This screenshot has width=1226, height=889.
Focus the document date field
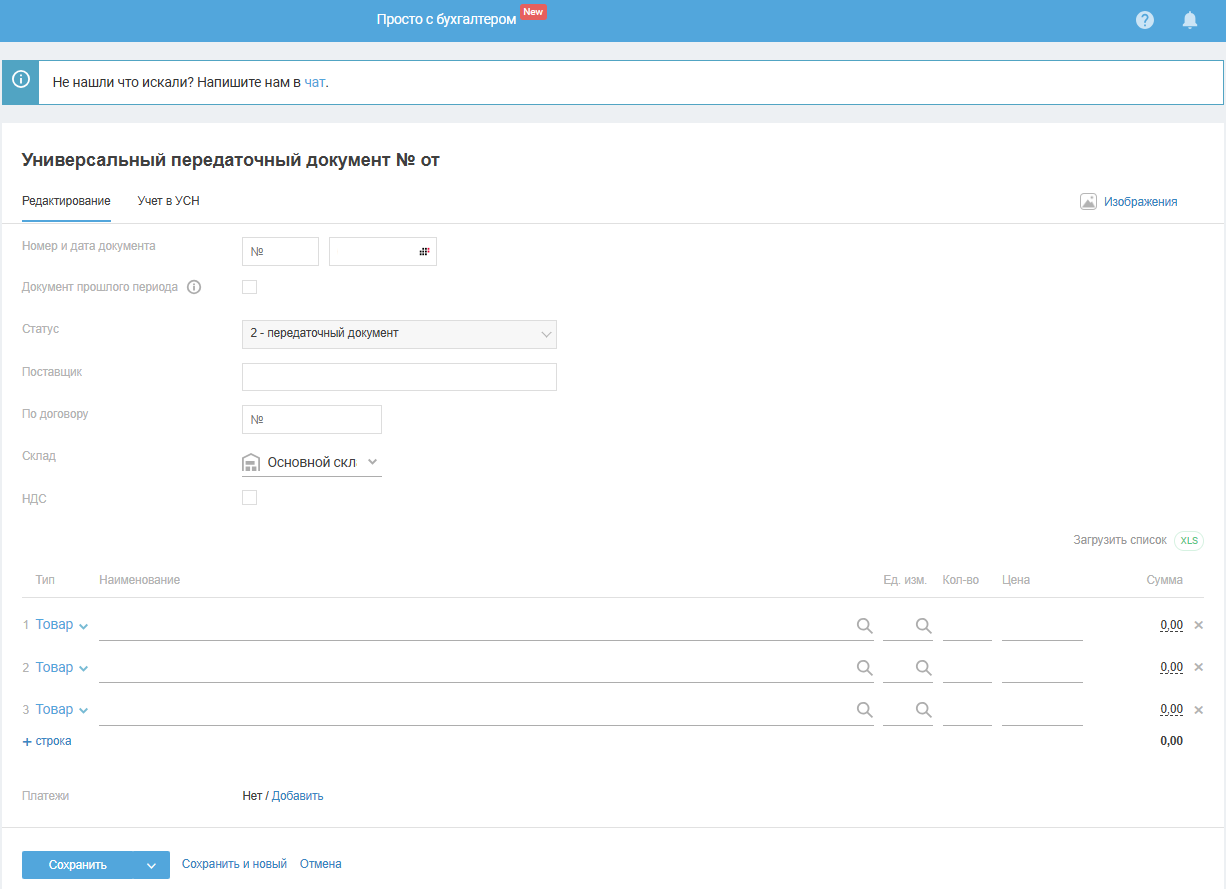pos(383,252)
